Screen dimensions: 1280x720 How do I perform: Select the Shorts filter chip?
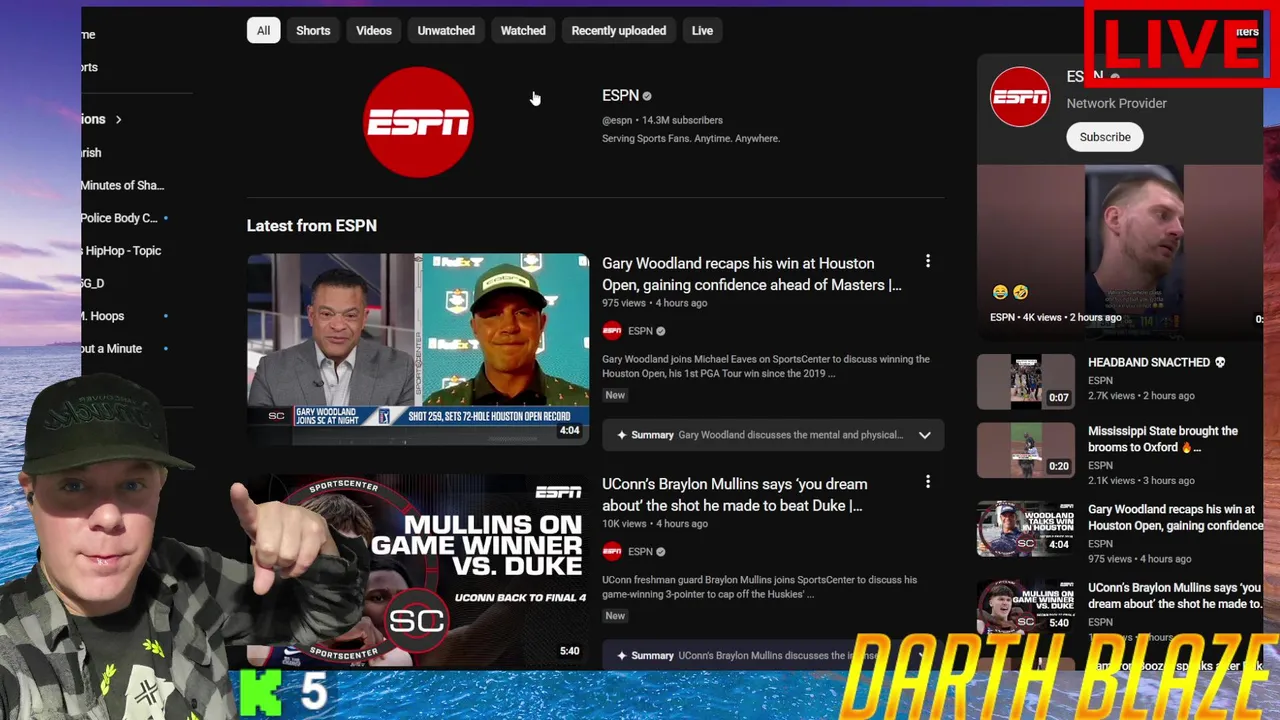coord(313,31)
